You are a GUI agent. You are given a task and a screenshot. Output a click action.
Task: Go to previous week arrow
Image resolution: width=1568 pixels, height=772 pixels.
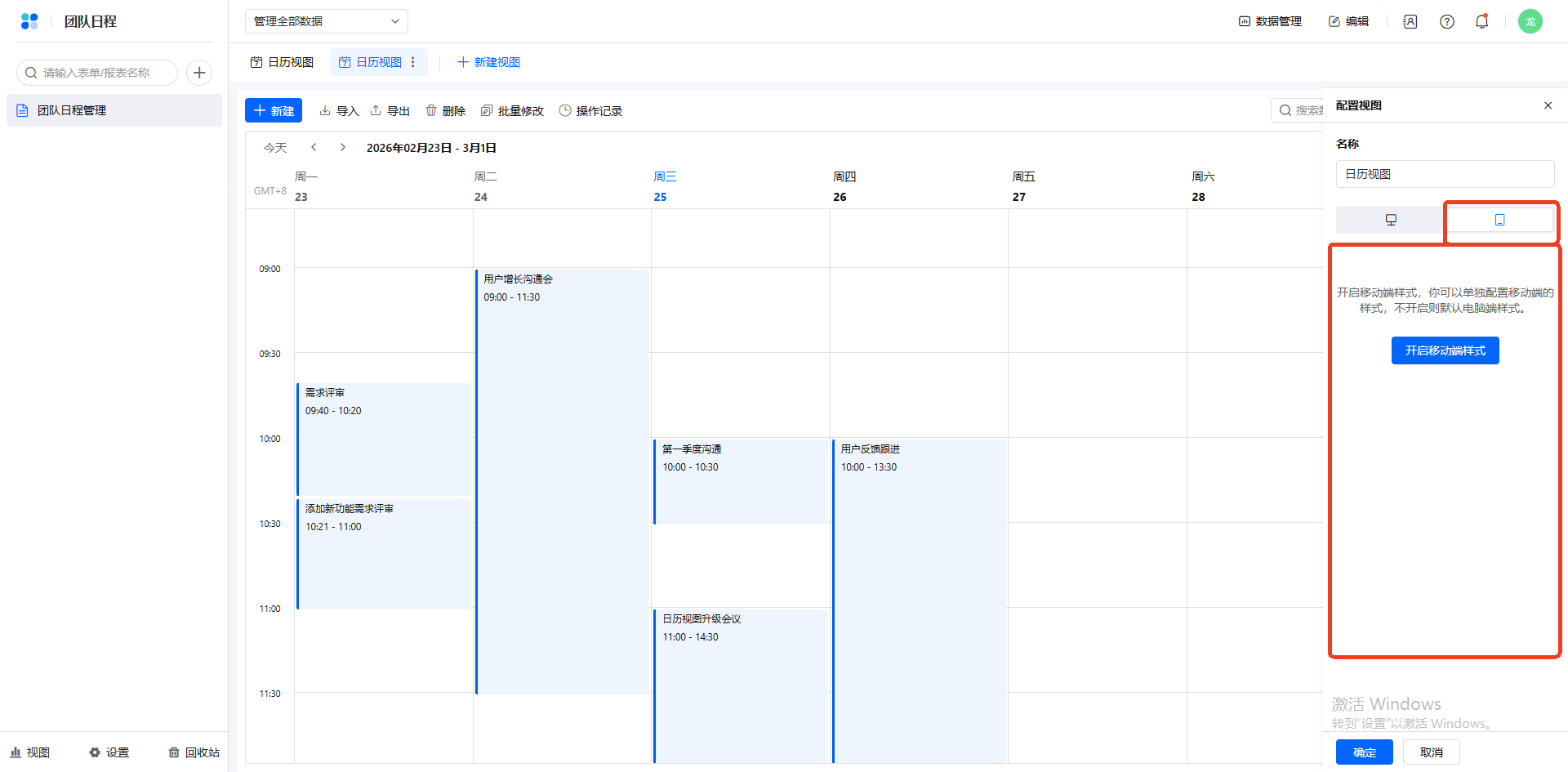point(314,148)
